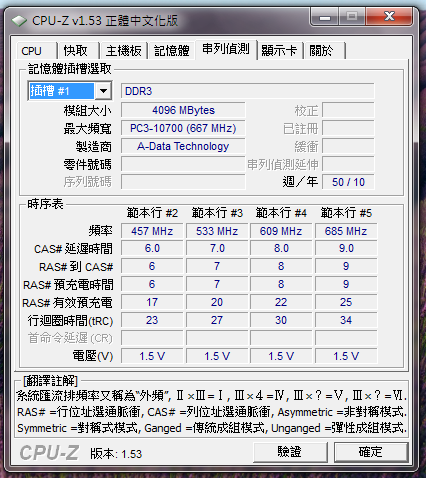
Task: Click the 4096 MBytes module size field
Action: click(183, 110)
